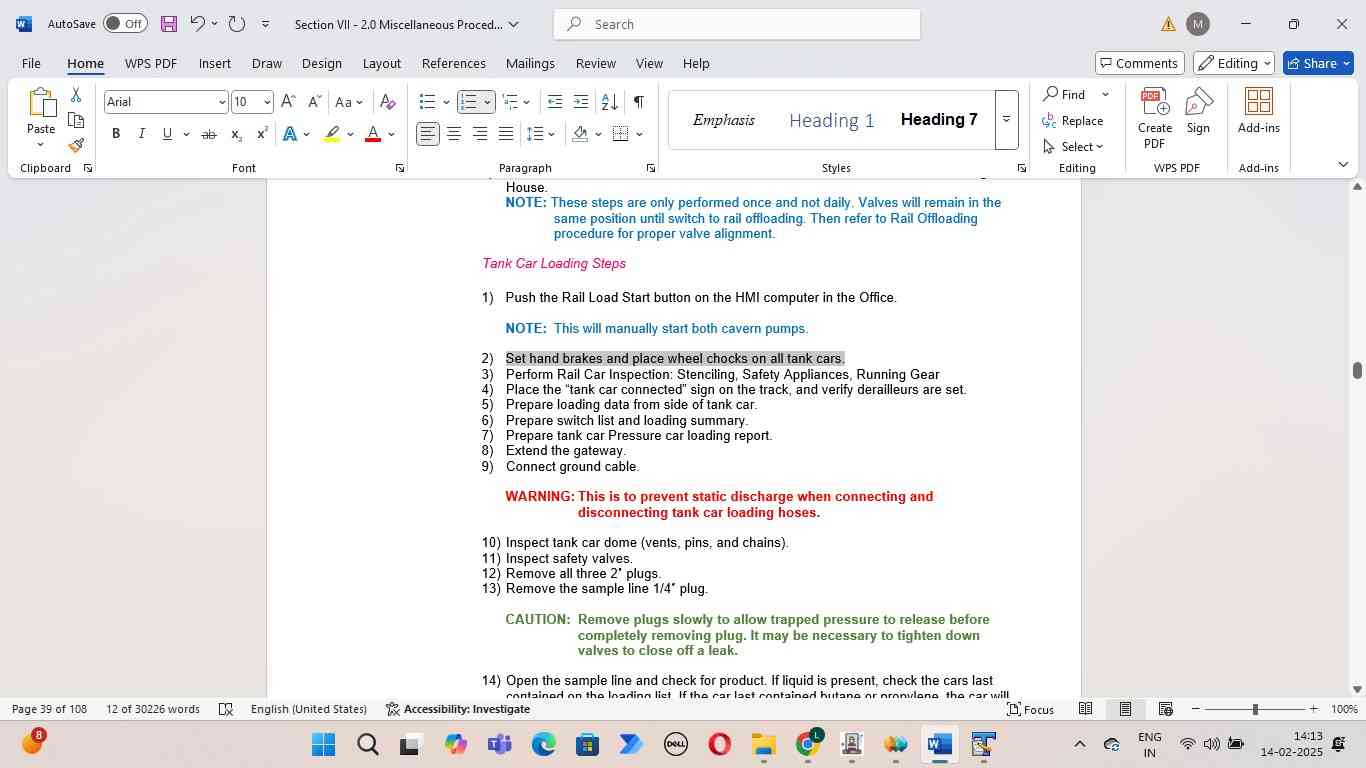
Task: Click the Sort A-Z icon
Action: [609, 102]
